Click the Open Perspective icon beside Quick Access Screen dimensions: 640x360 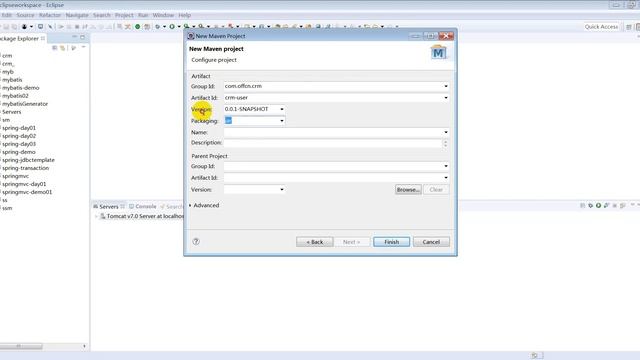(629, 27)
